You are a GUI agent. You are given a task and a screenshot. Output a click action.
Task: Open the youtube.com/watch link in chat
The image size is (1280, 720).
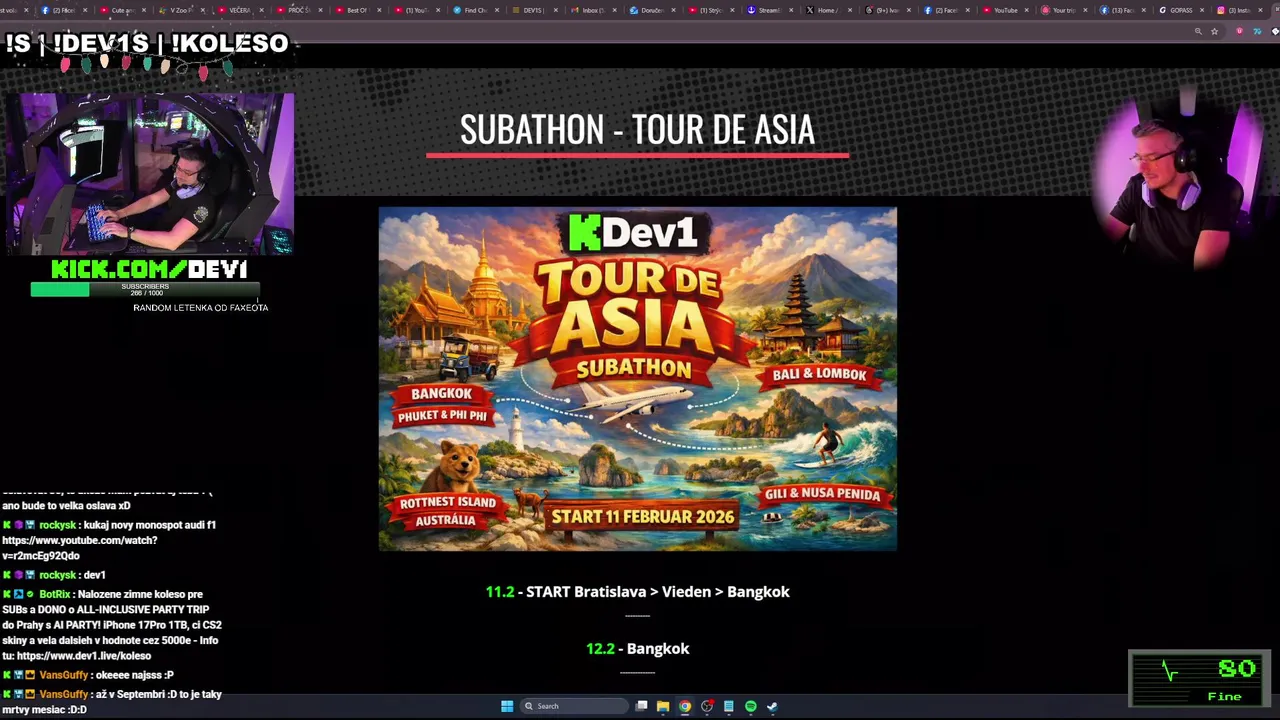pos(80,548)
